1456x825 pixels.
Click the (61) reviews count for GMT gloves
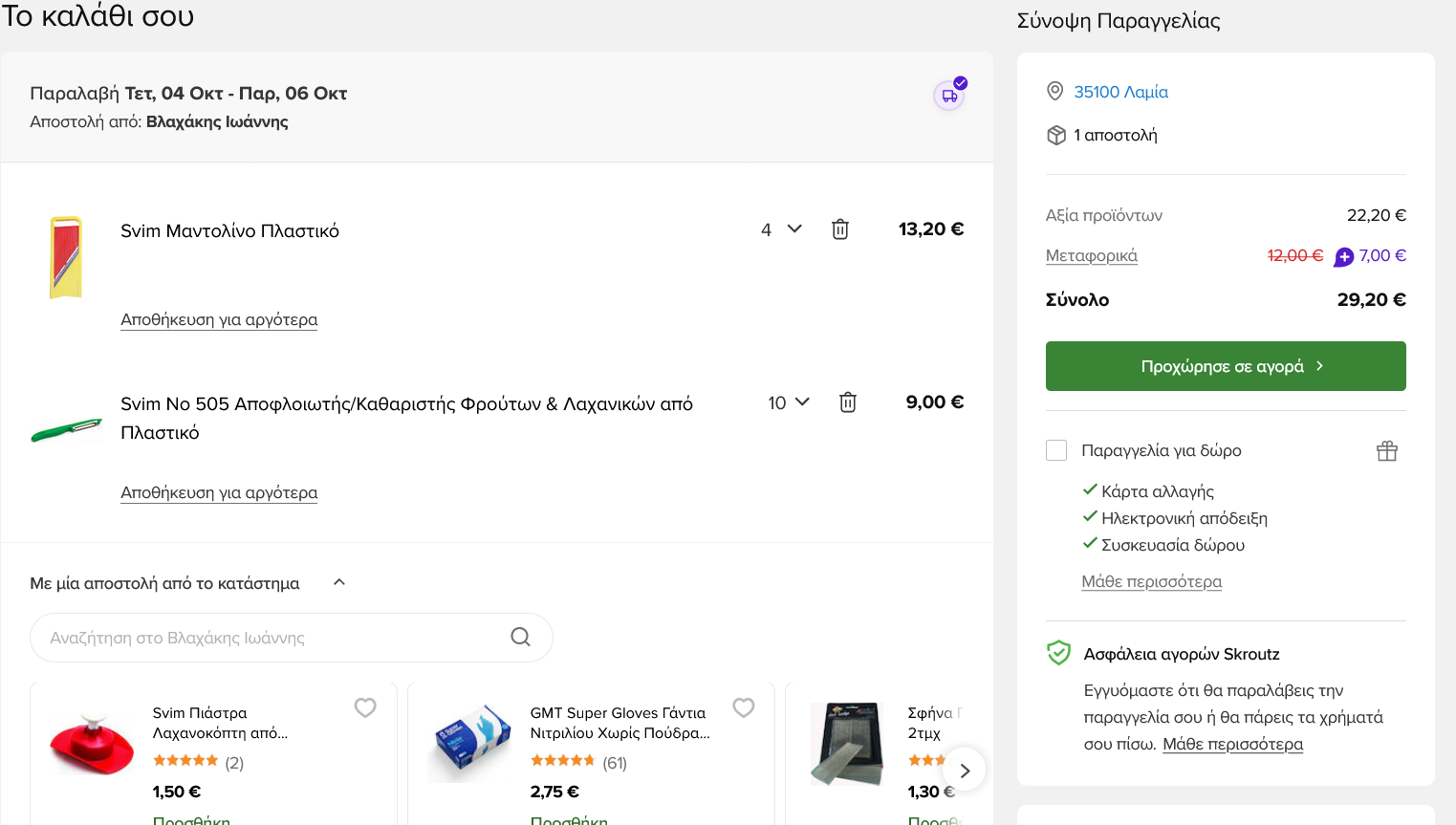tap(615, 763)
